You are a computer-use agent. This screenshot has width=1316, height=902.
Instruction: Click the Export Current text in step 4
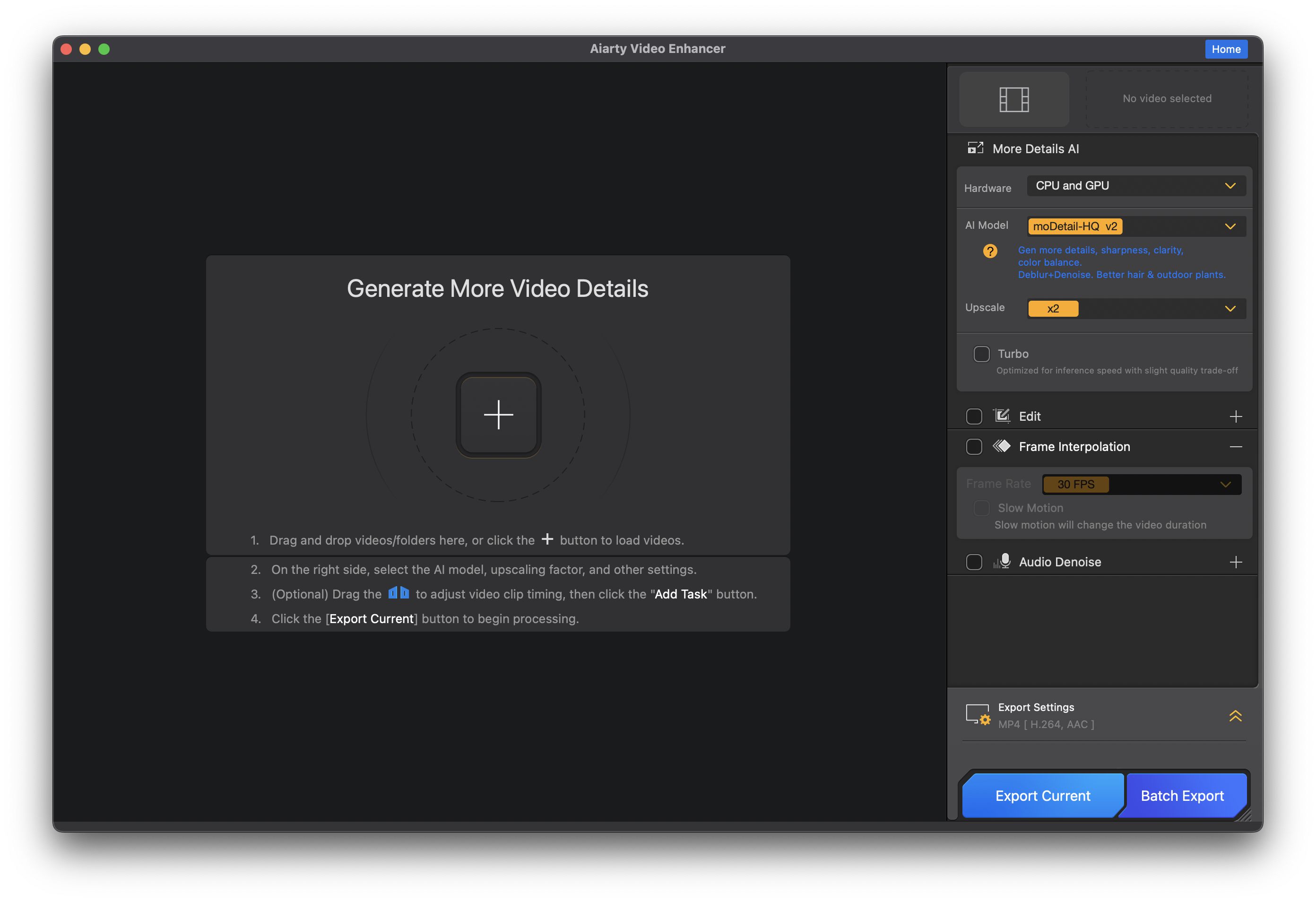point(372,619)
